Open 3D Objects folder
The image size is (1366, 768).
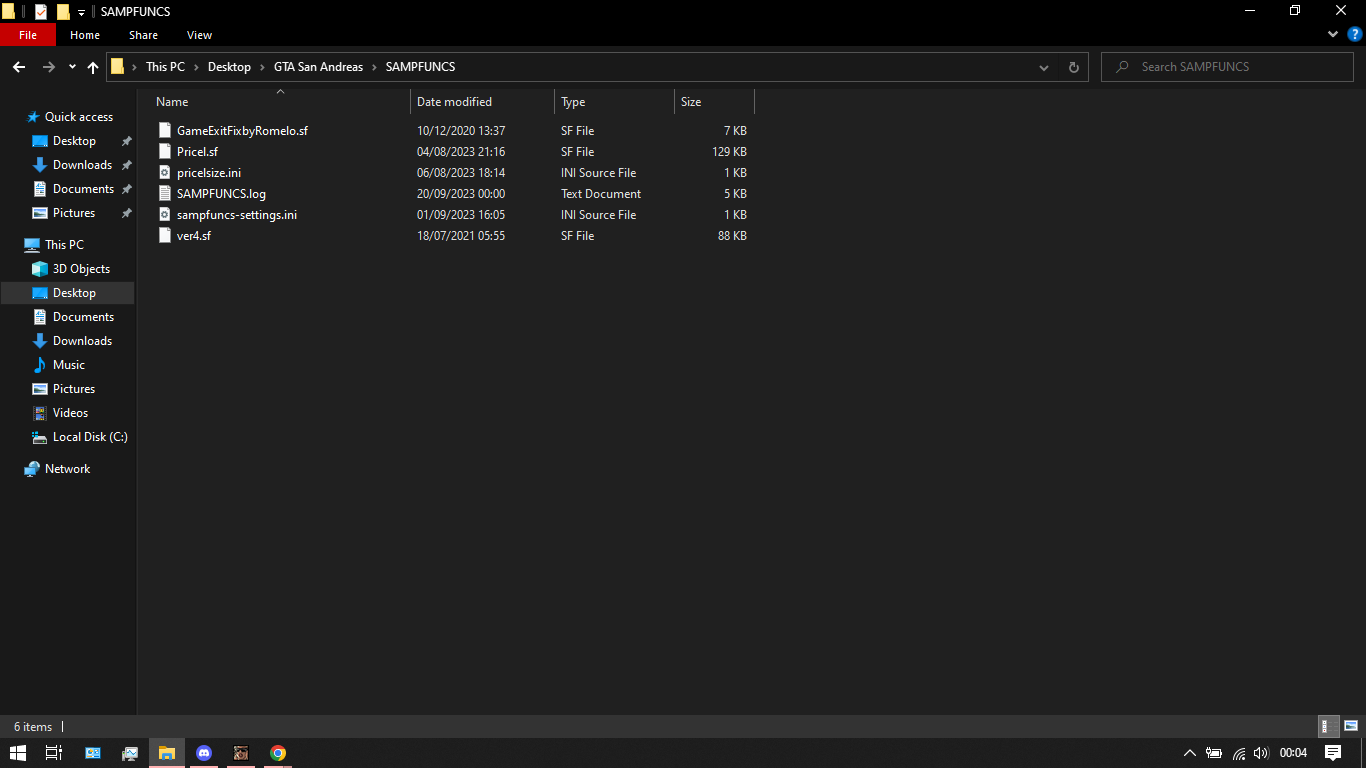[81, 269]
